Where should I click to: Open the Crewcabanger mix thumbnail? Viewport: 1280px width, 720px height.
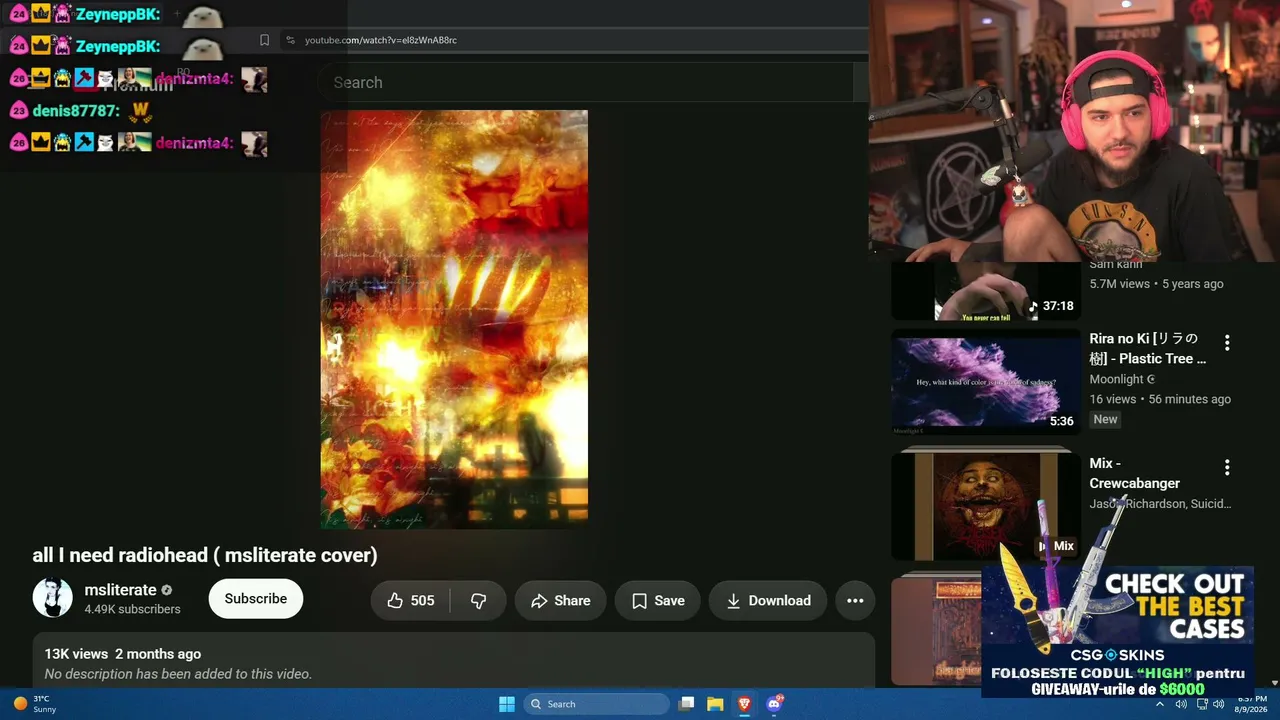pos(986,505)
